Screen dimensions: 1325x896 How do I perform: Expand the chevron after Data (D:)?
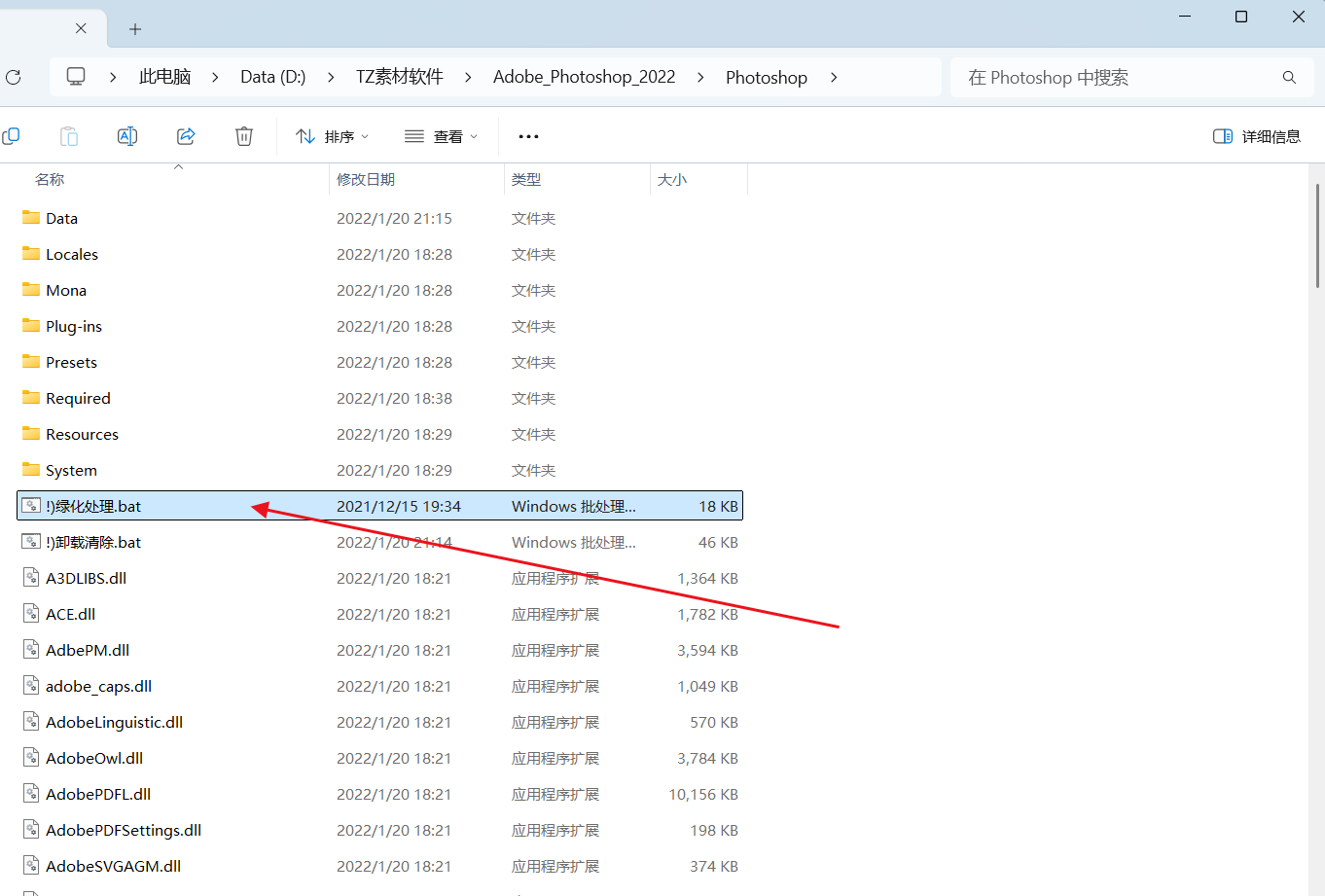[331, 77]
